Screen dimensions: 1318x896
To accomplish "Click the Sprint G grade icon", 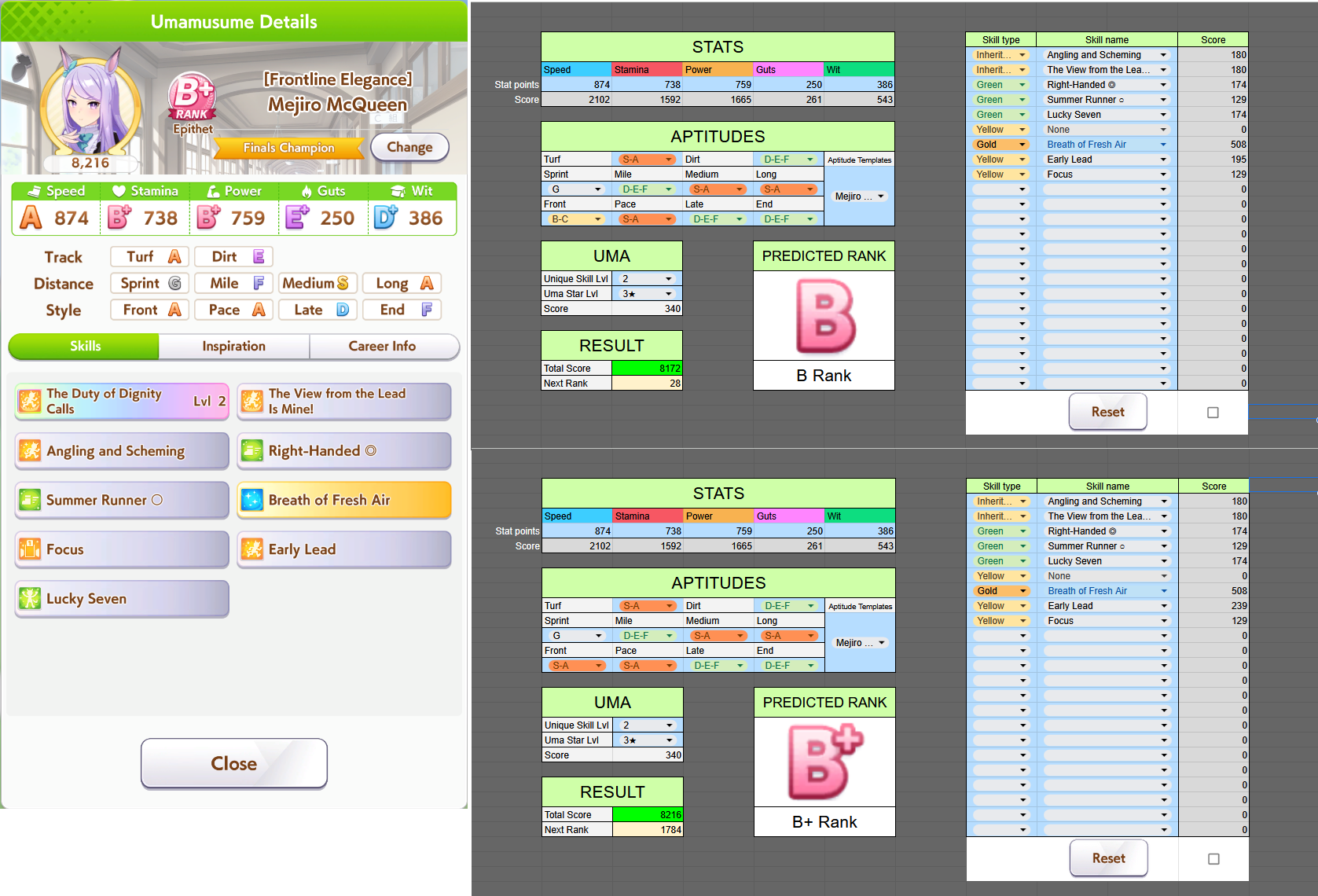I will (x=174, y=284).
